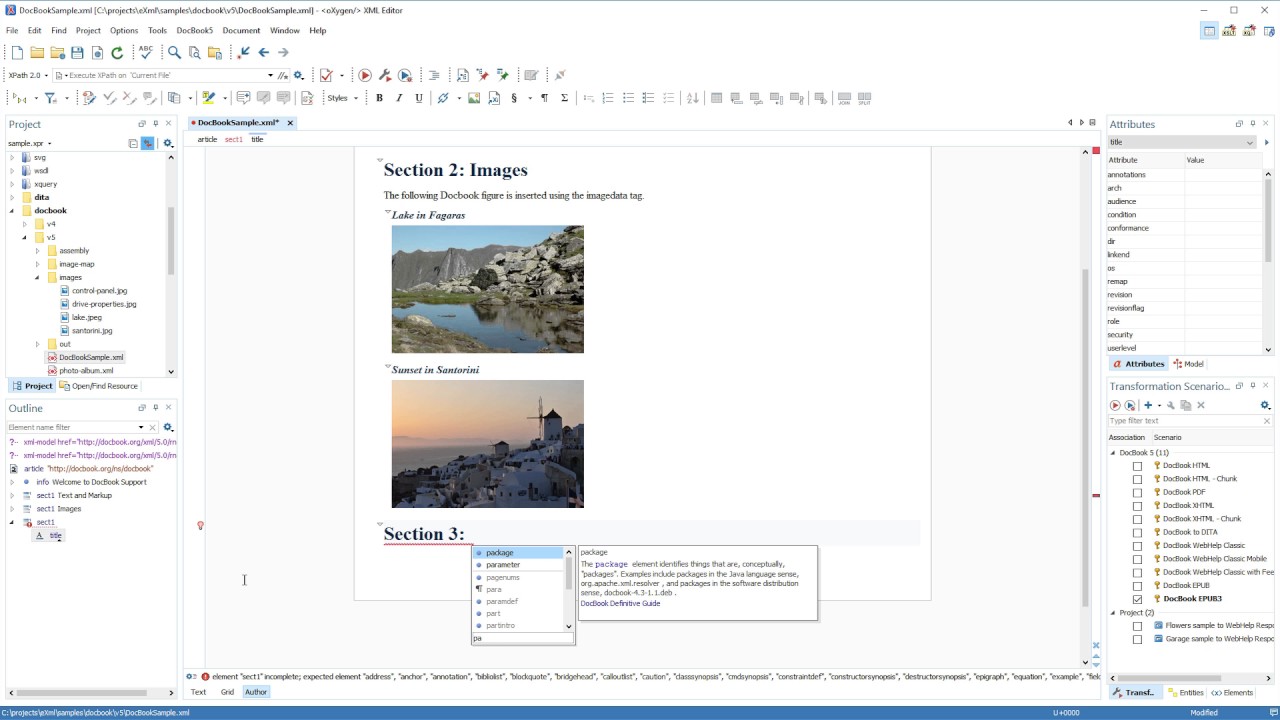Screen dimensions: 1280x720
Task: Apply italic formatting with the I icon
Action: [x=399, y=98]
